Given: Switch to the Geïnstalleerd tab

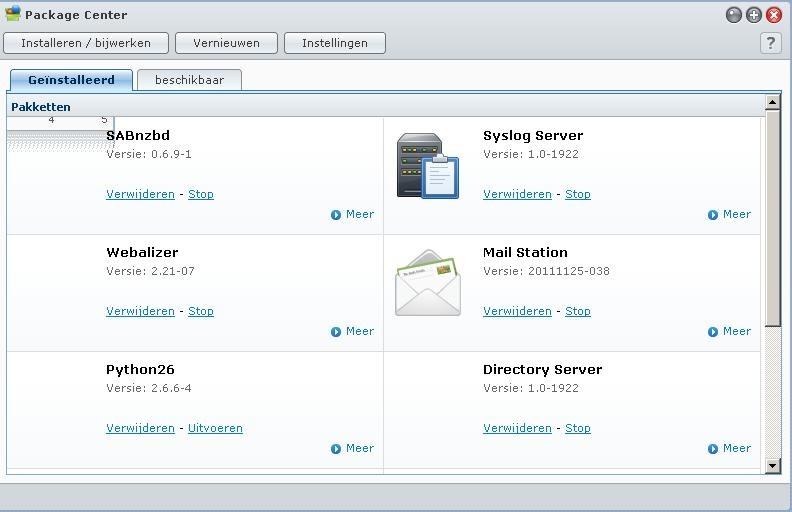Looking at the screenshot, I should tap(71, 80).
